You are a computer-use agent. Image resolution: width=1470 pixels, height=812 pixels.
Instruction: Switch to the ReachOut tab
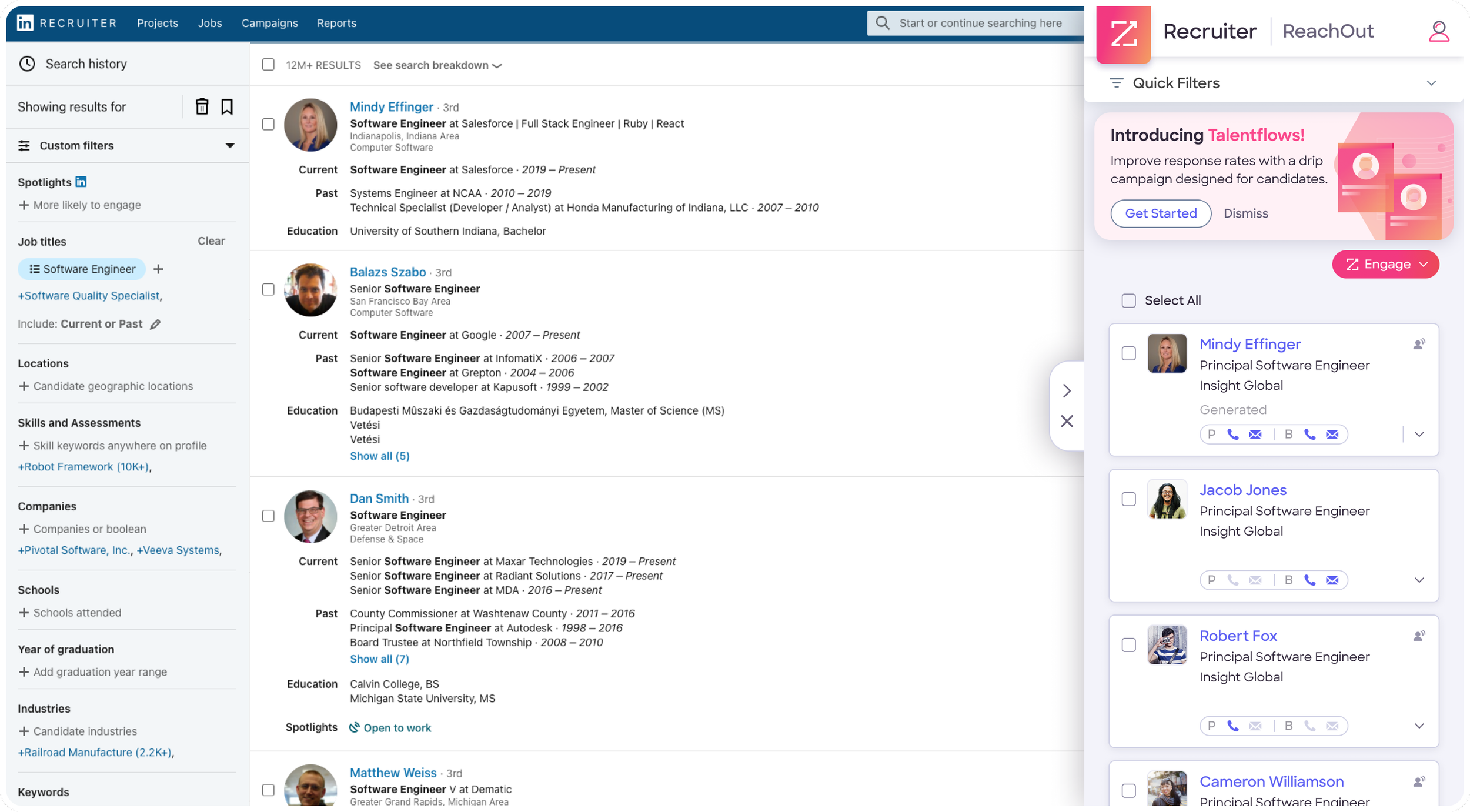[1328, 31]
